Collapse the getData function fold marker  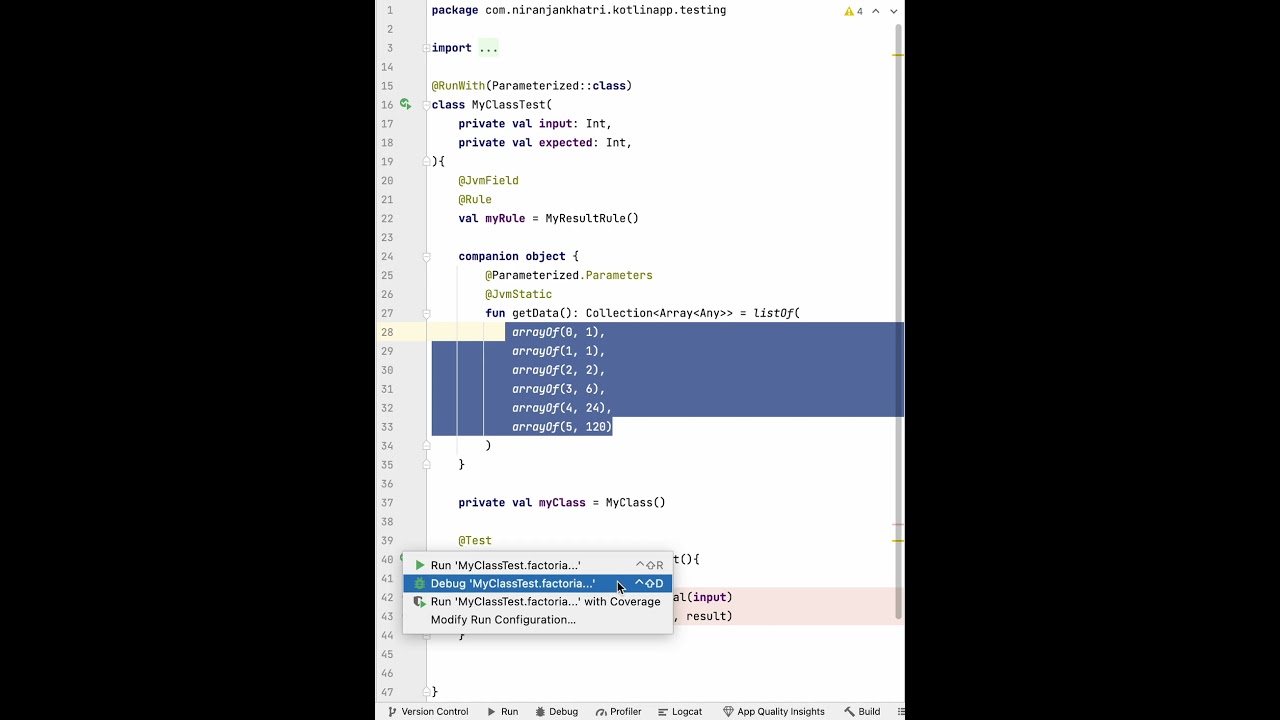click(426, 314)
